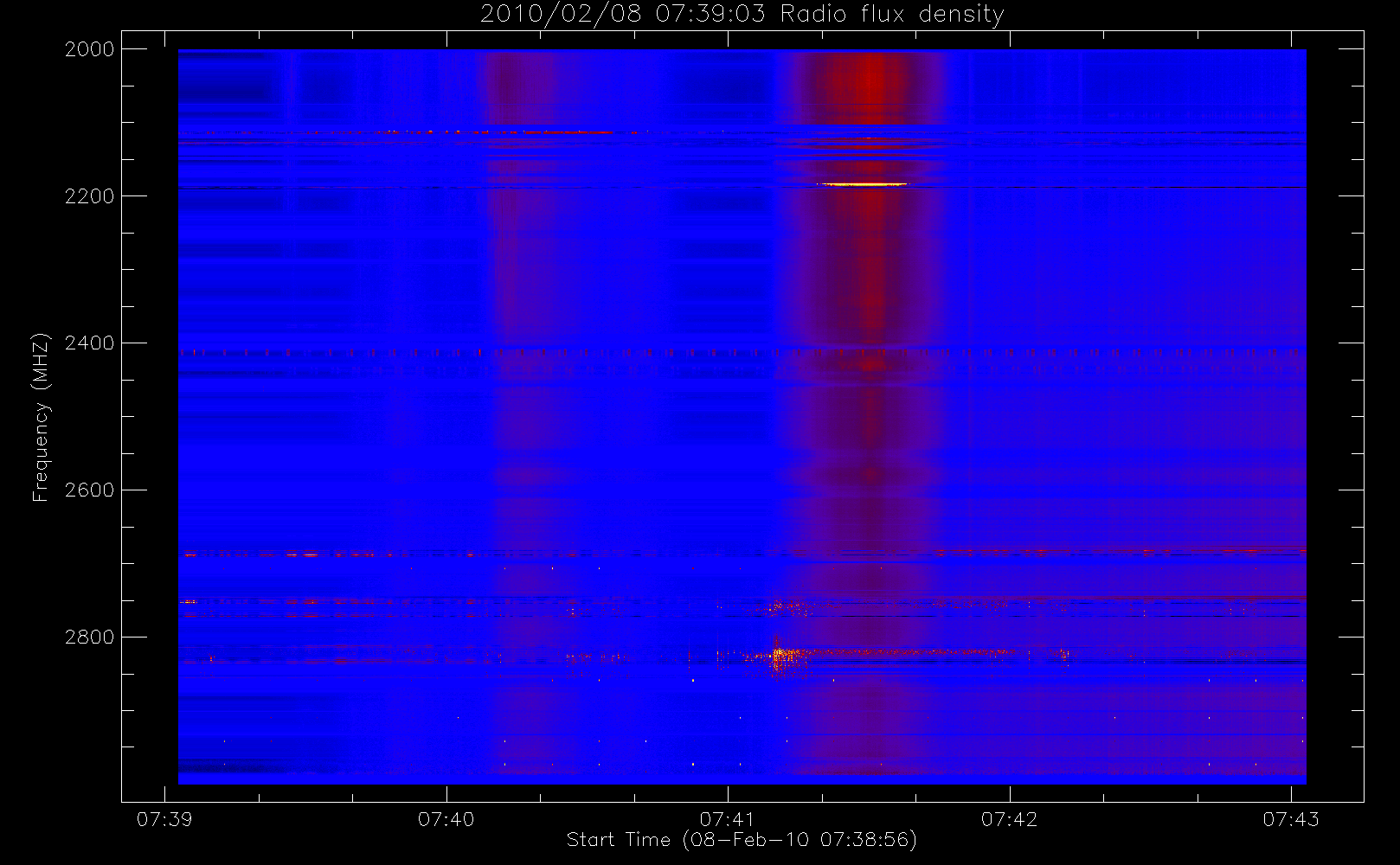Click the 'Start Time (08-Feb-10 07:38:56)' axis label

[x=742, y=840]
